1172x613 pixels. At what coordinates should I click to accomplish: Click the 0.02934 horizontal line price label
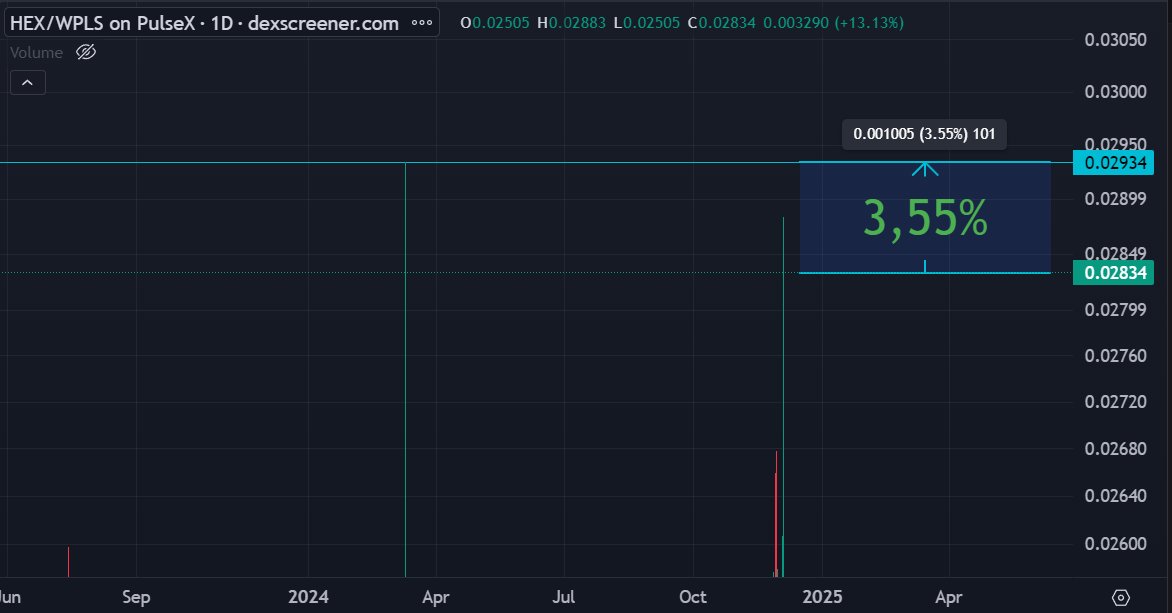tap(1114, 162)
